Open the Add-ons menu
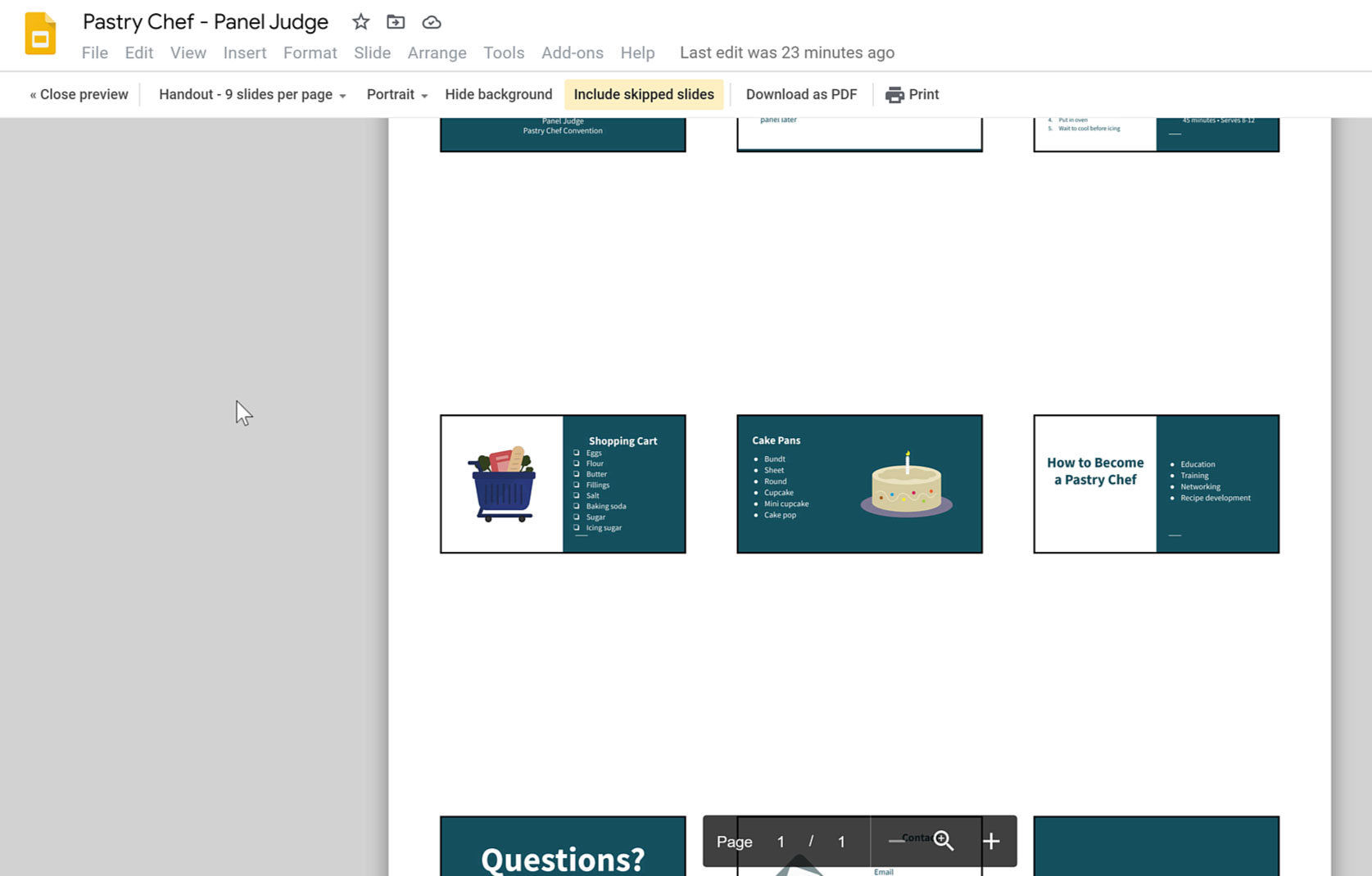 (573, 52)
